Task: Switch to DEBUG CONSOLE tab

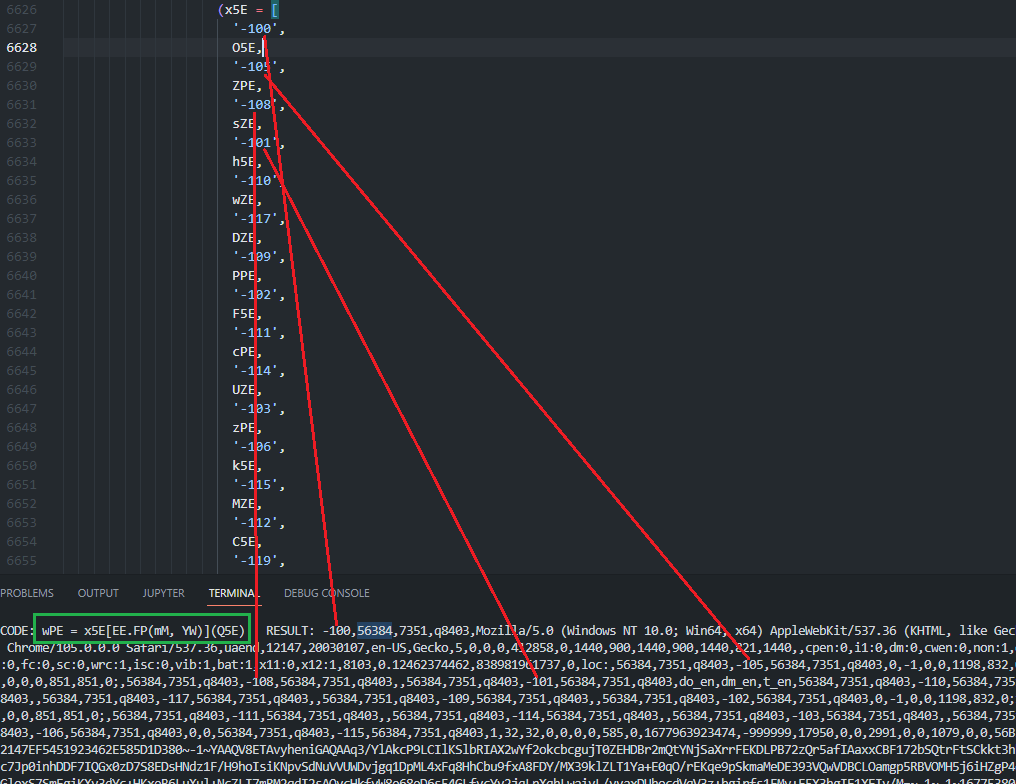Action: tap(327, 593)
